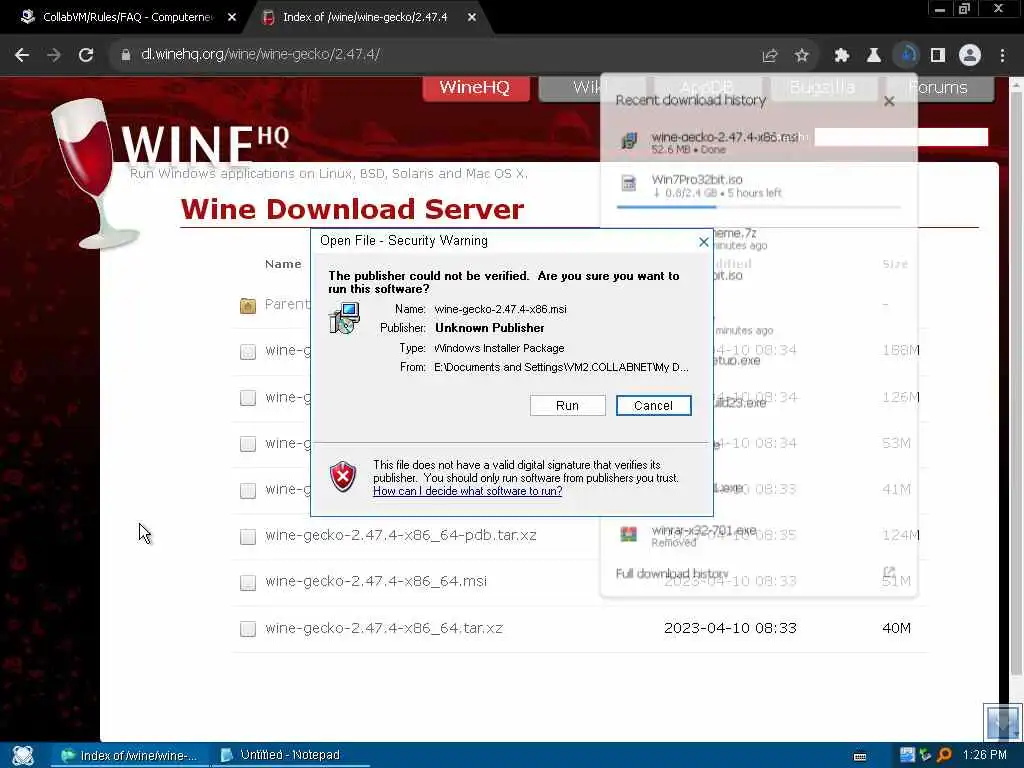Click the downloads icon in Chrome toolbar
The image size is (1024, 768).
(x=906, y=56)
